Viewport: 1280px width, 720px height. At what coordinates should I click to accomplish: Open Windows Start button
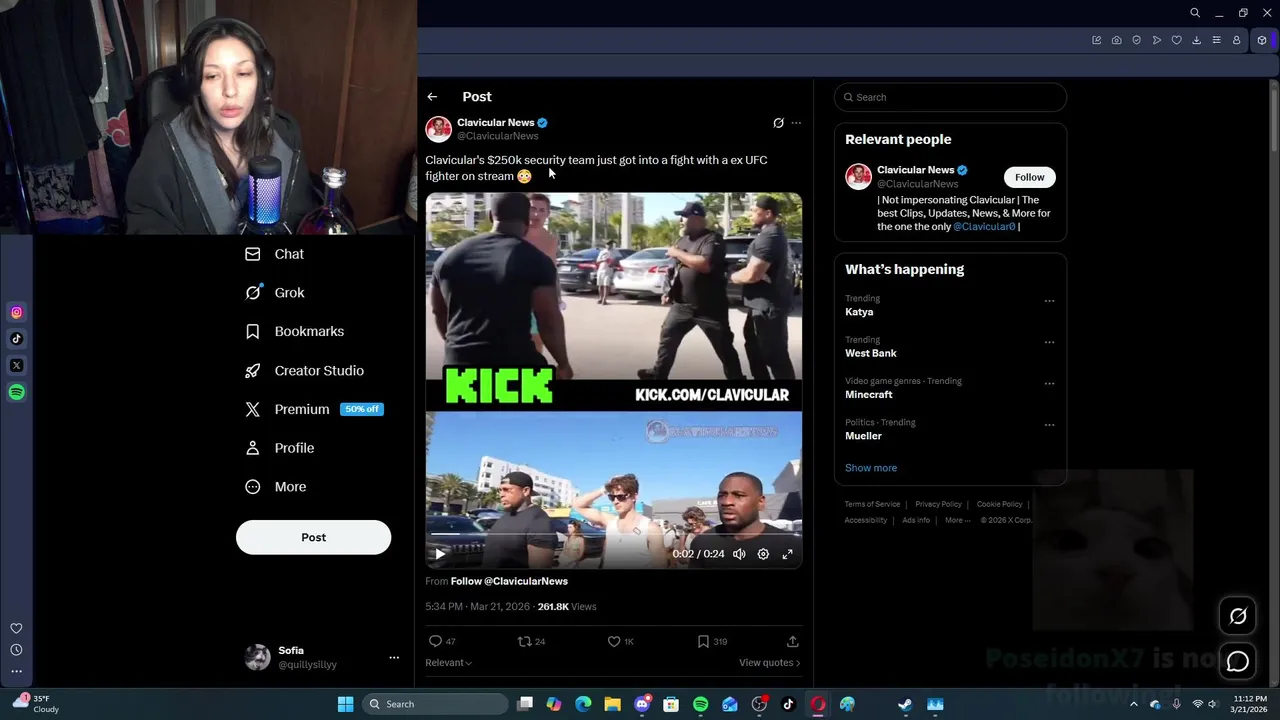345,704
